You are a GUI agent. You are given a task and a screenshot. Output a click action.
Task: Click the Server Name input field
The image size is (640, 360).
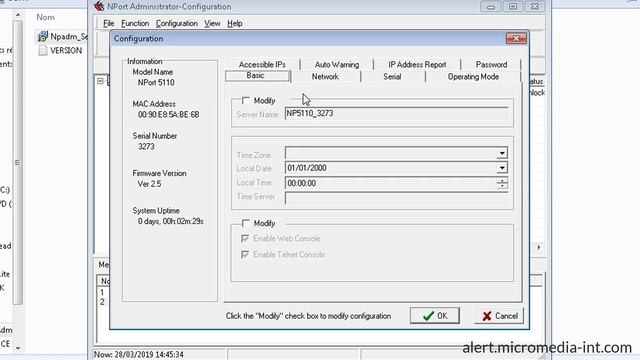396,113
